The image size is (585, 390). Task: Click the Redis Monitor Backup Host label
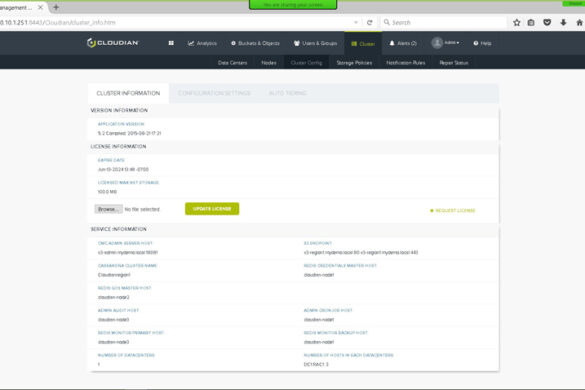[x=335, y=333]
